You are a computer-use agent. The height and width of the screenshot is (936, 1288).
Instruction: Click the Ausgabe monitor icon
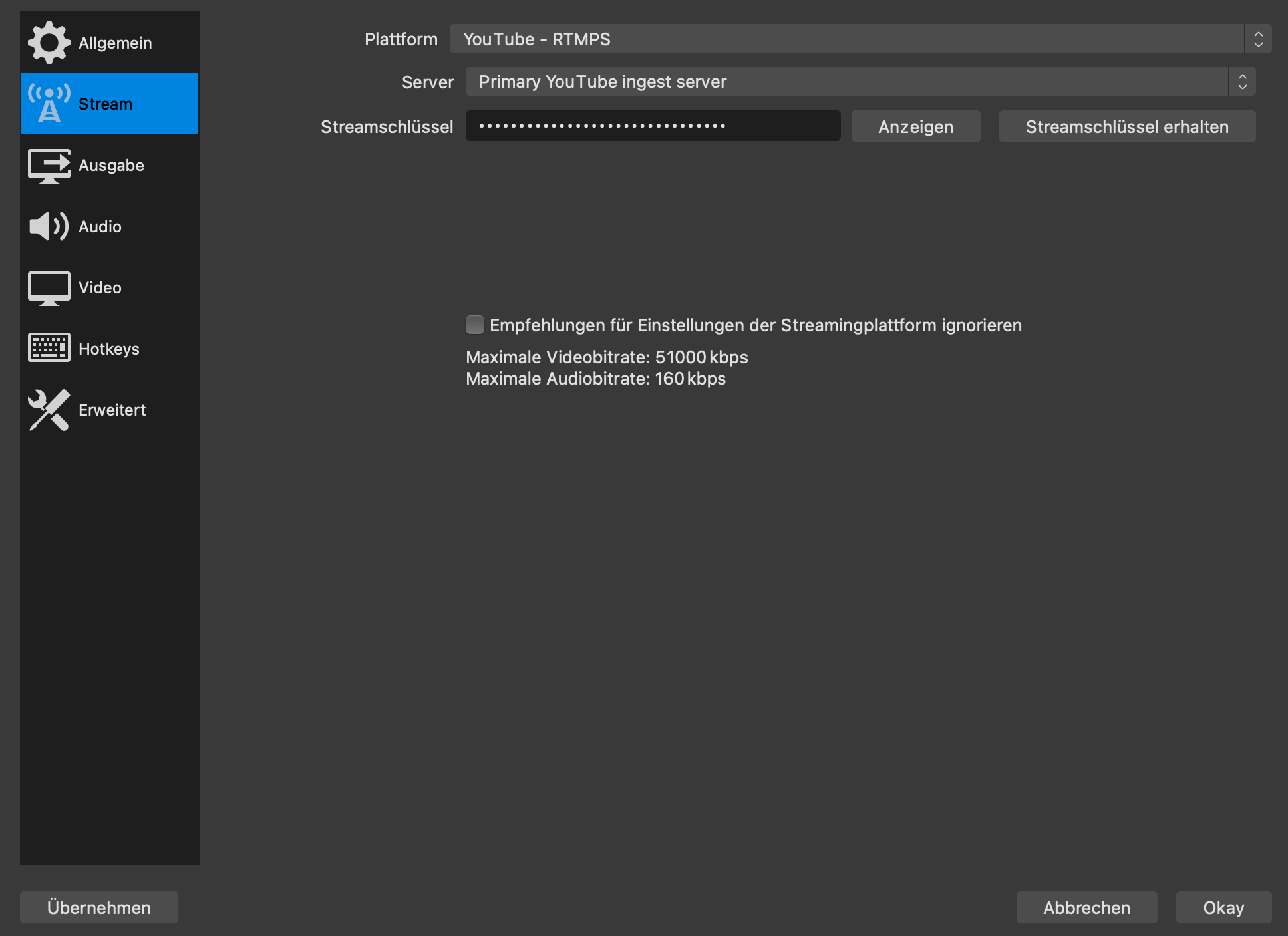48,166
